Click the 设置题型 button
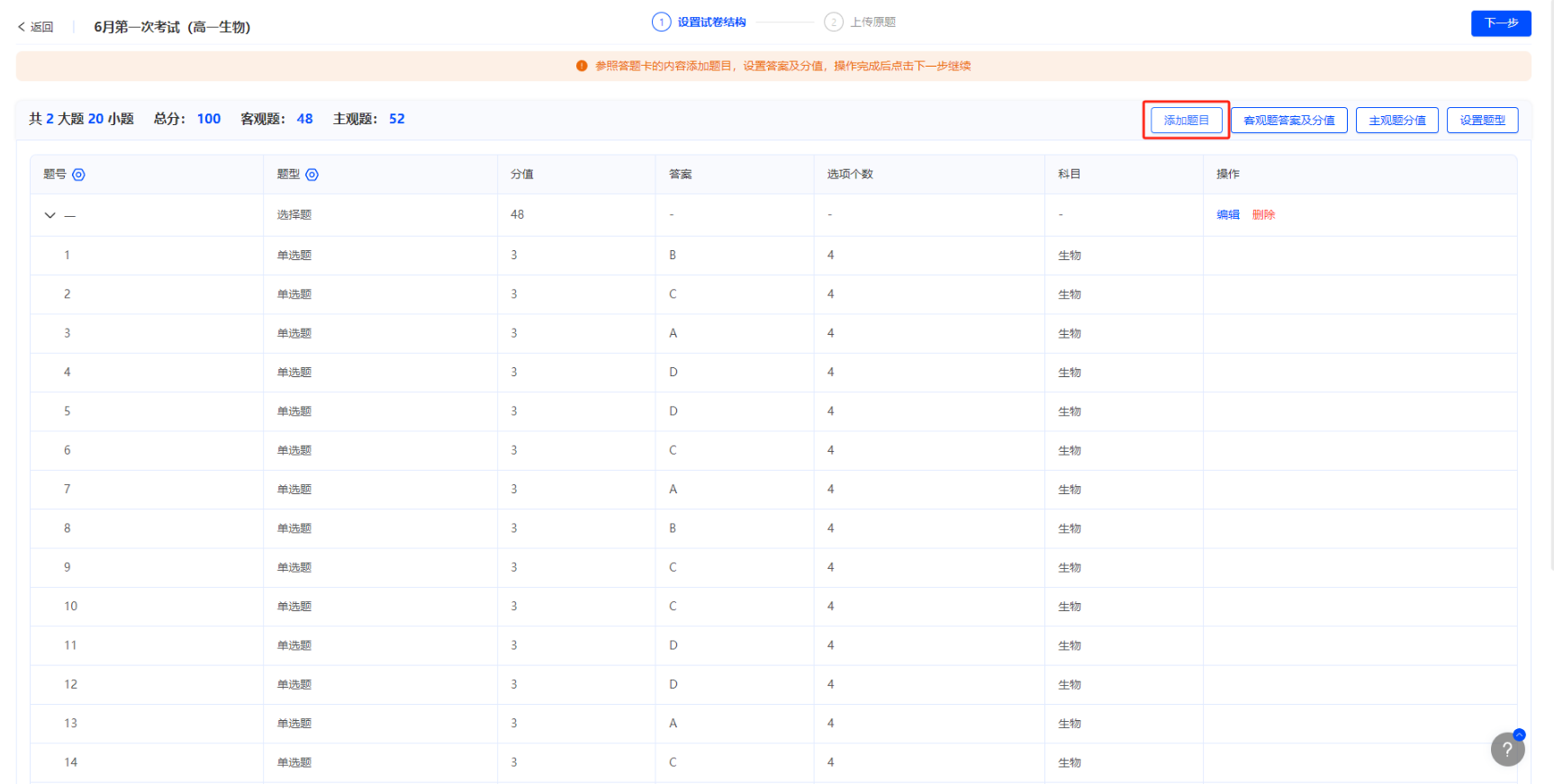 pyautogui.click(x=1482, y=120)
